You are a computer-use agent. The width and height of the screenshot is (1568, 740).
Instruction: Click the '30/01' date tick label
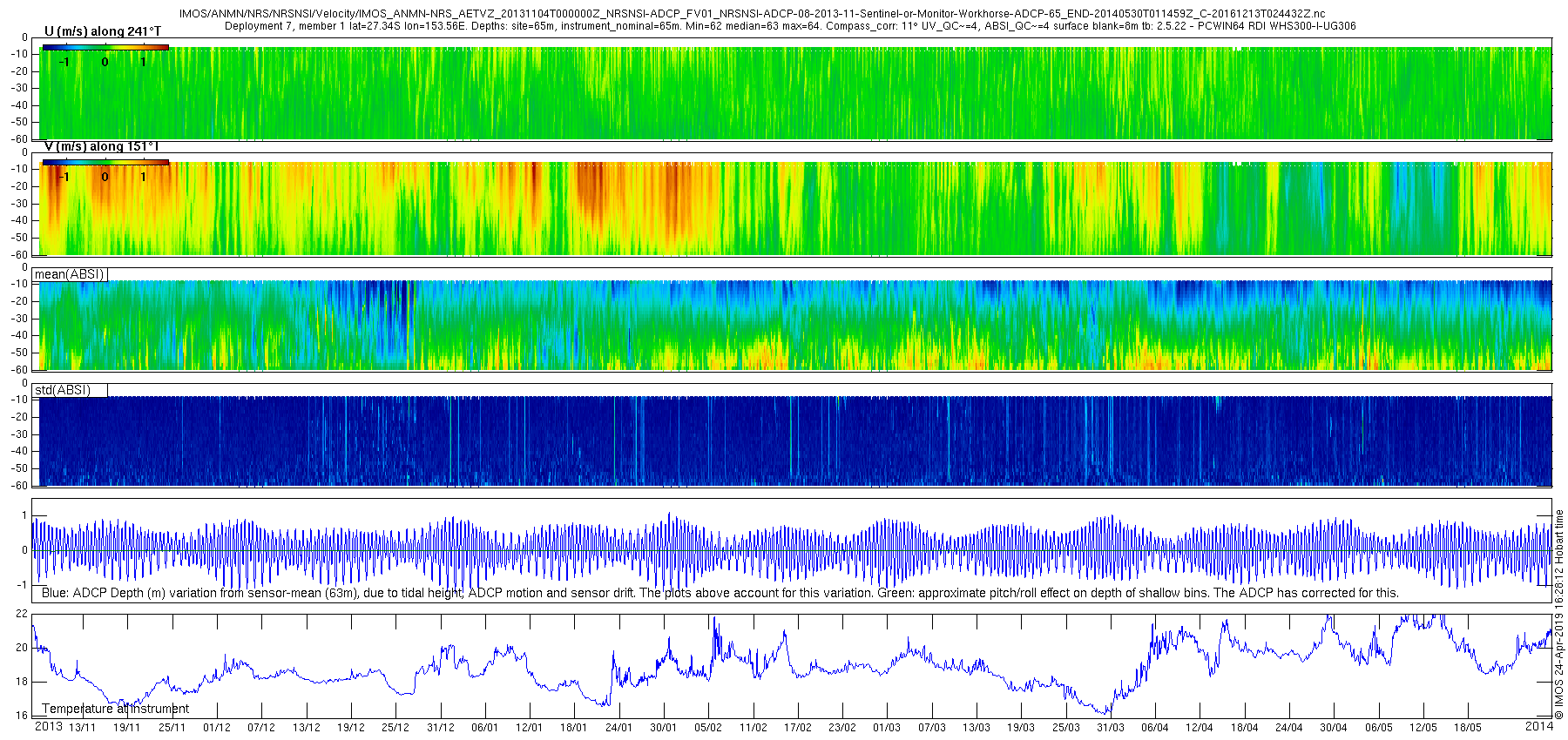664,728
